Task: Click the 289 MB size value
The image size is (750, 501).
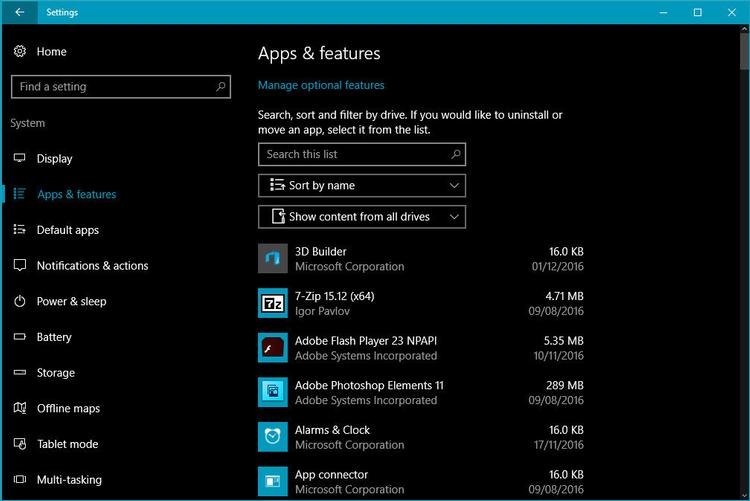Action: coord(565,385)
